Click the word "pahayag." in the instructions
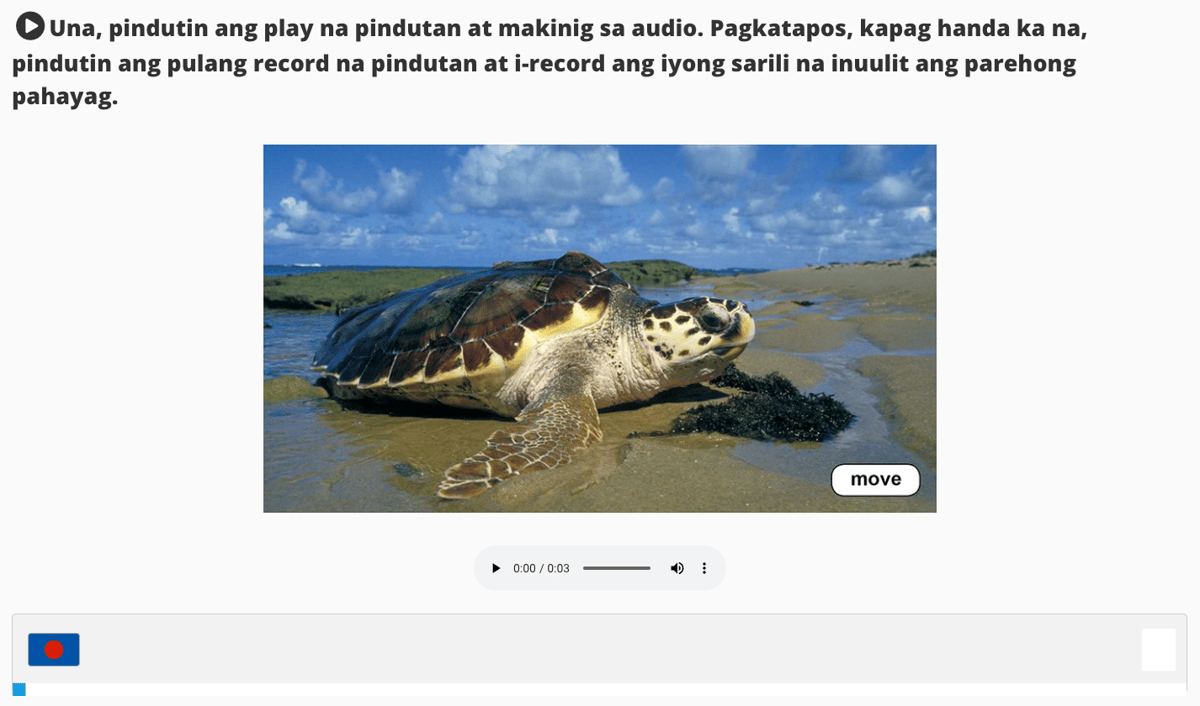The width and height of the screenshot is (1200, 706). 65,98
